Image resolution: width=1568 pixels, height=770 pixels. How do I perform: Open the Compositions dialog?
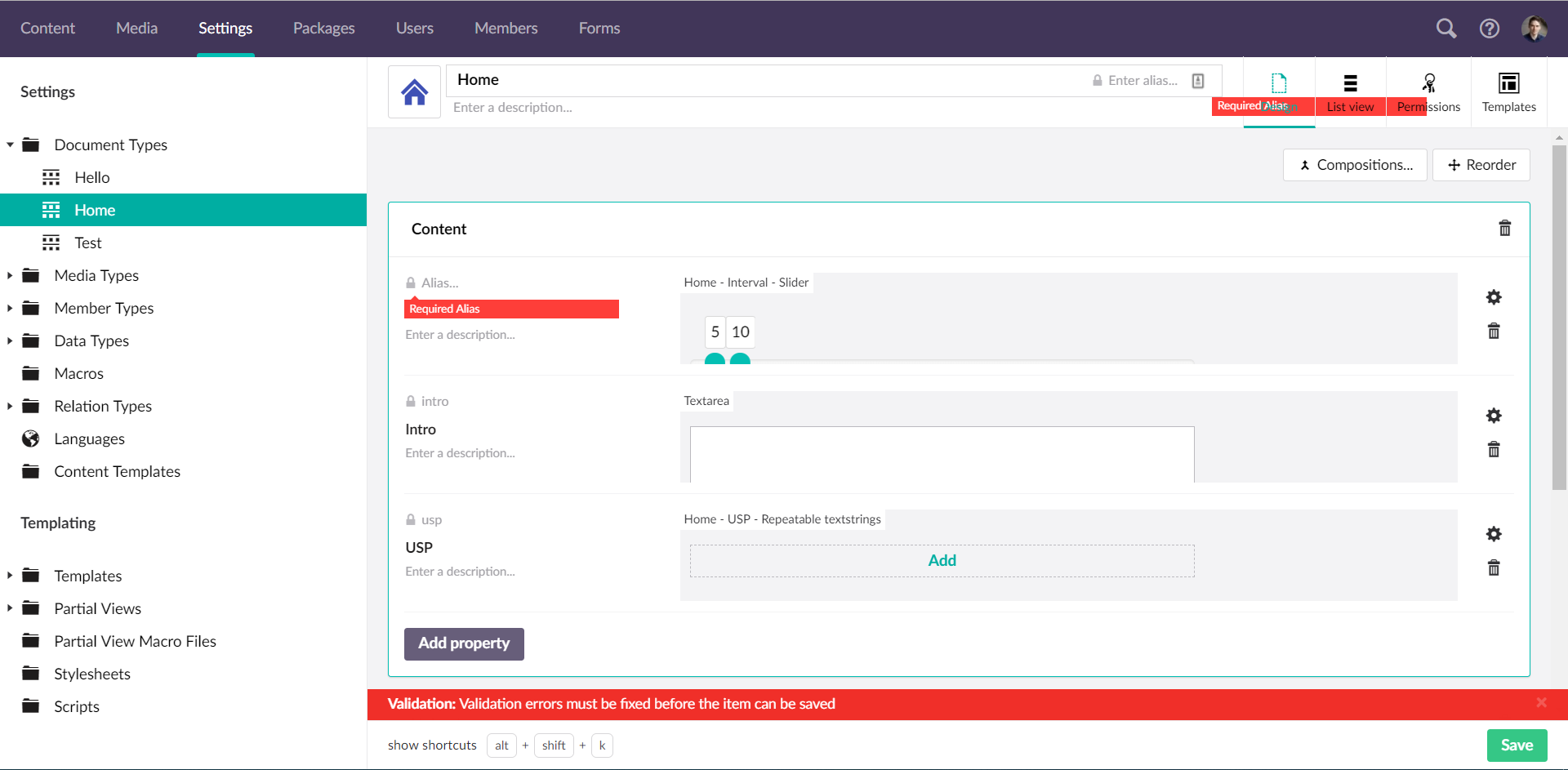coord(1354,165)
